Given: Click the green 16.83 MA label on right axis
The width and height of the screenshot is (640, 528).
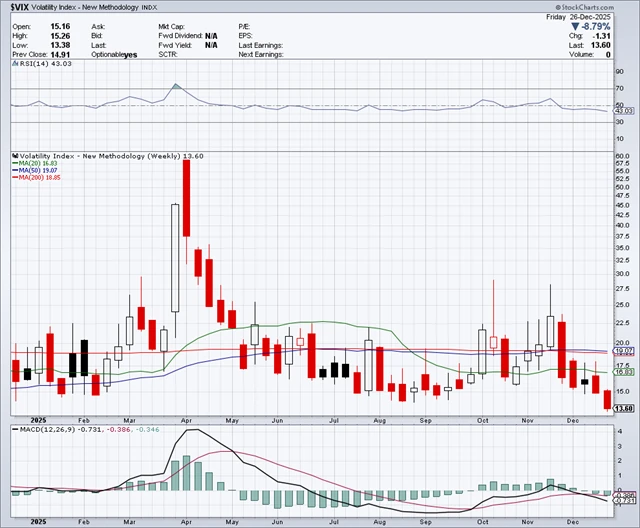Looking at the screenshot, I should point(624,371).
